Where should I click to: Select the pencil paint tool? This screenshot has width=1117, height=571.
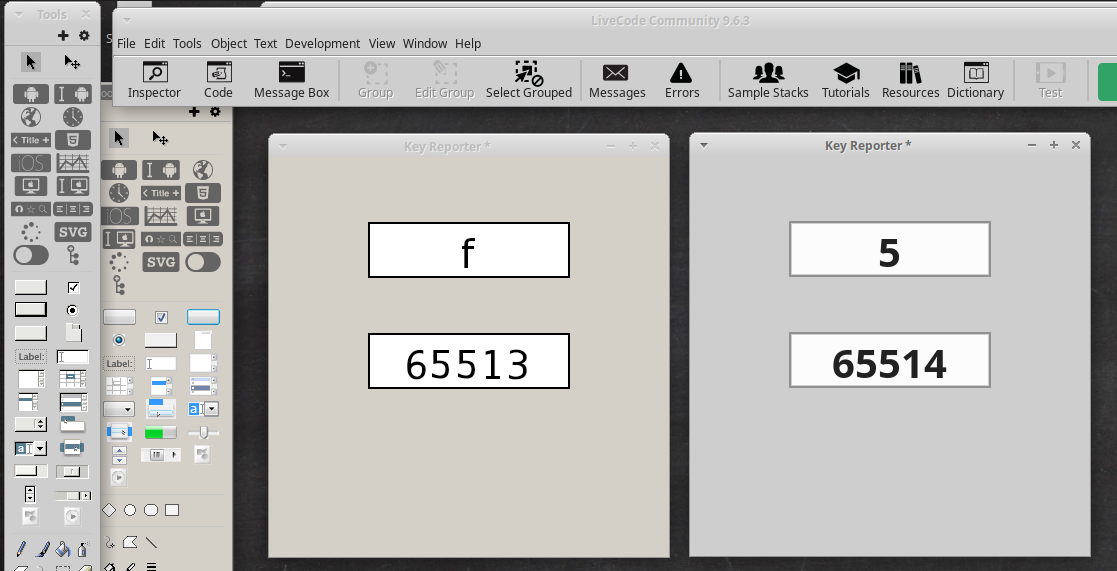pos(21,549)
